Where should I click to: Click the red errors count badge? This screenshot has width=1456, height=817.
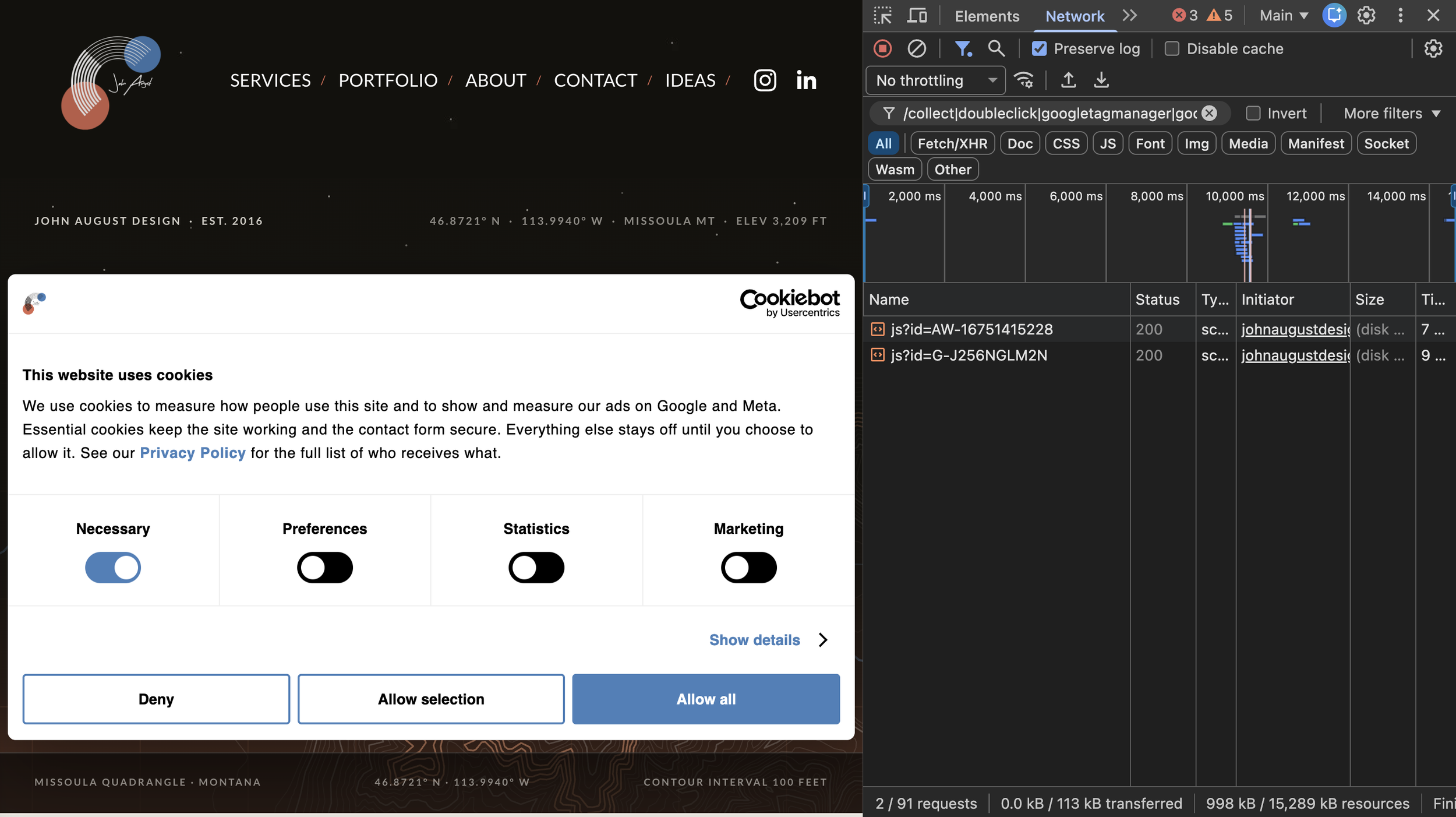click(x=1185, y=16)
